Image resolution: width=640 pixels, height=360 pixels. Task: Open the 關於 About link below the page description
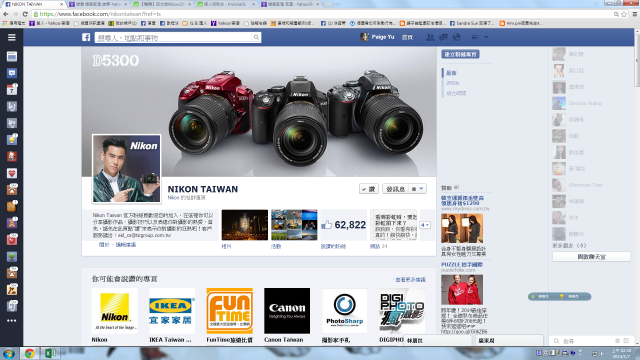pos(104,244)
